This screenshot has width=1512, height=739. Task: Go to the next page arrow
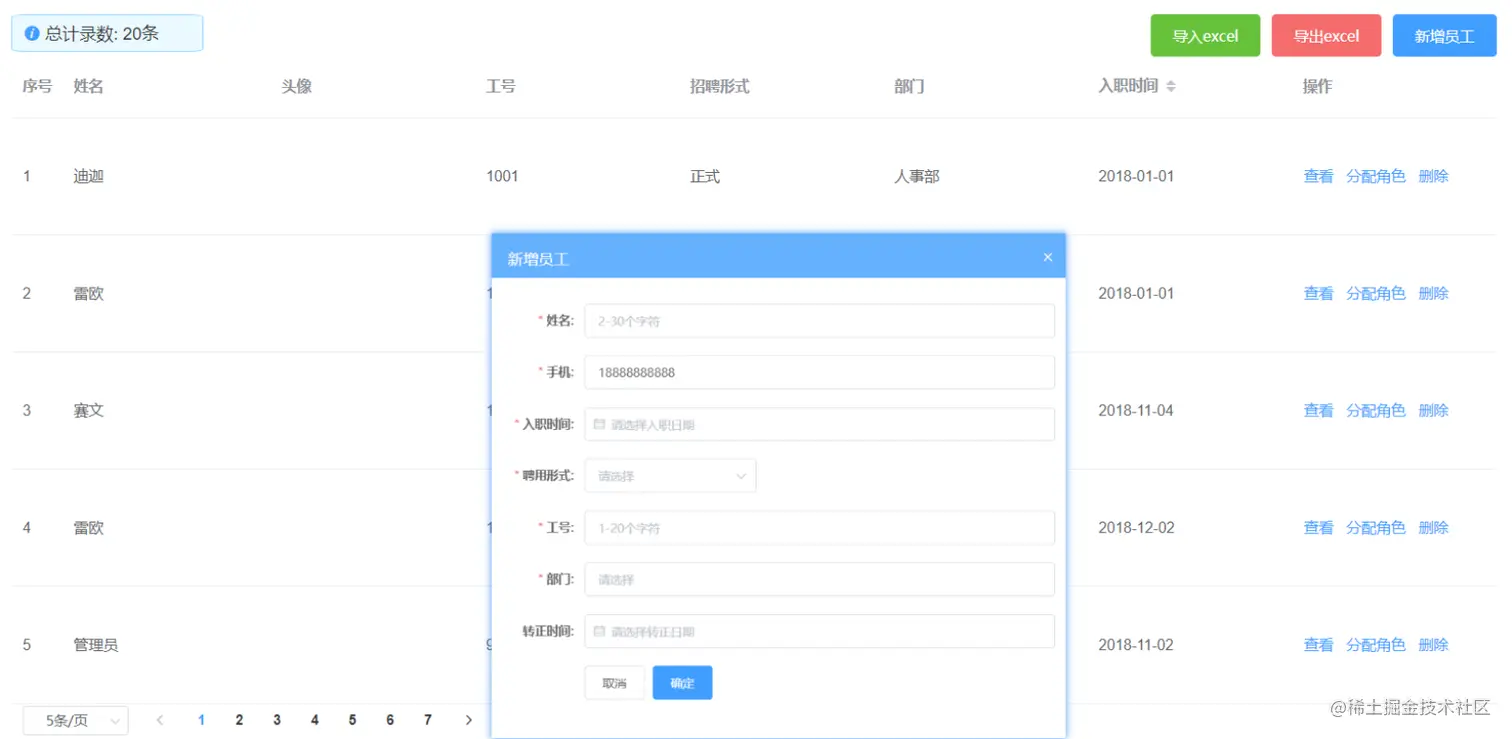coord(469,720)
